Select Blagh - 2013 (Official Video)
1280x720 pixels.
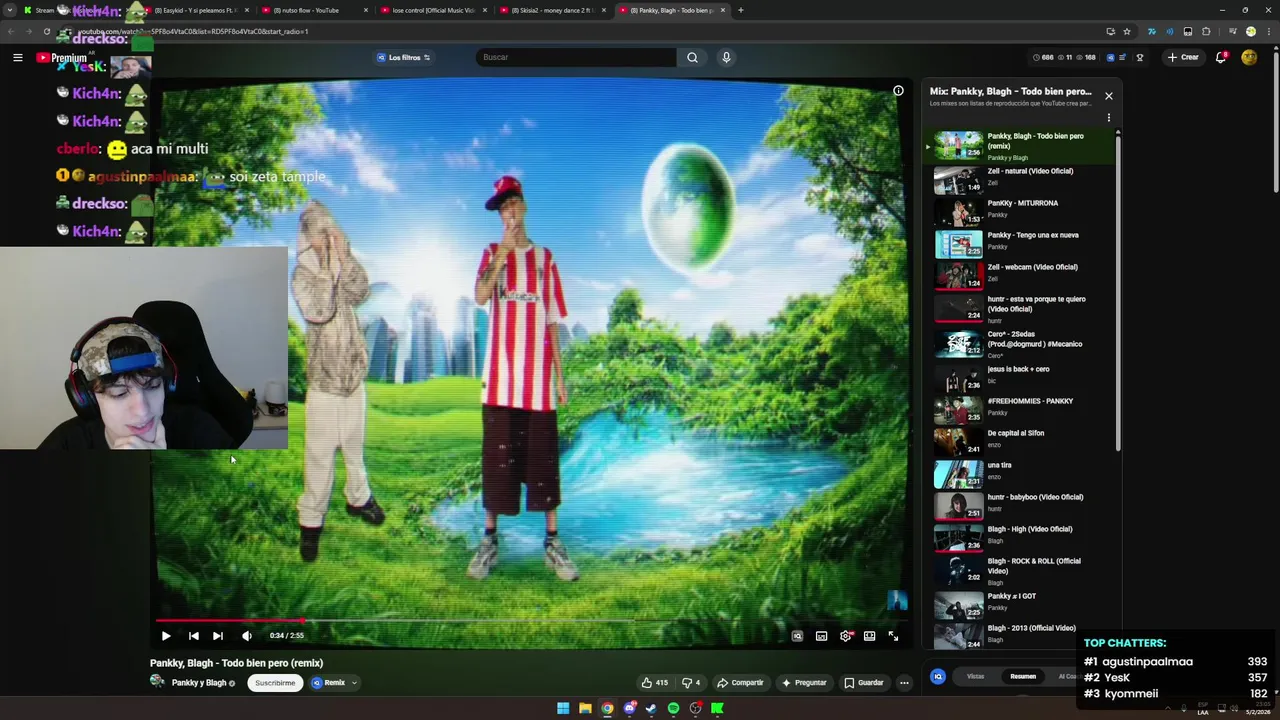[x=1022, y=635]
